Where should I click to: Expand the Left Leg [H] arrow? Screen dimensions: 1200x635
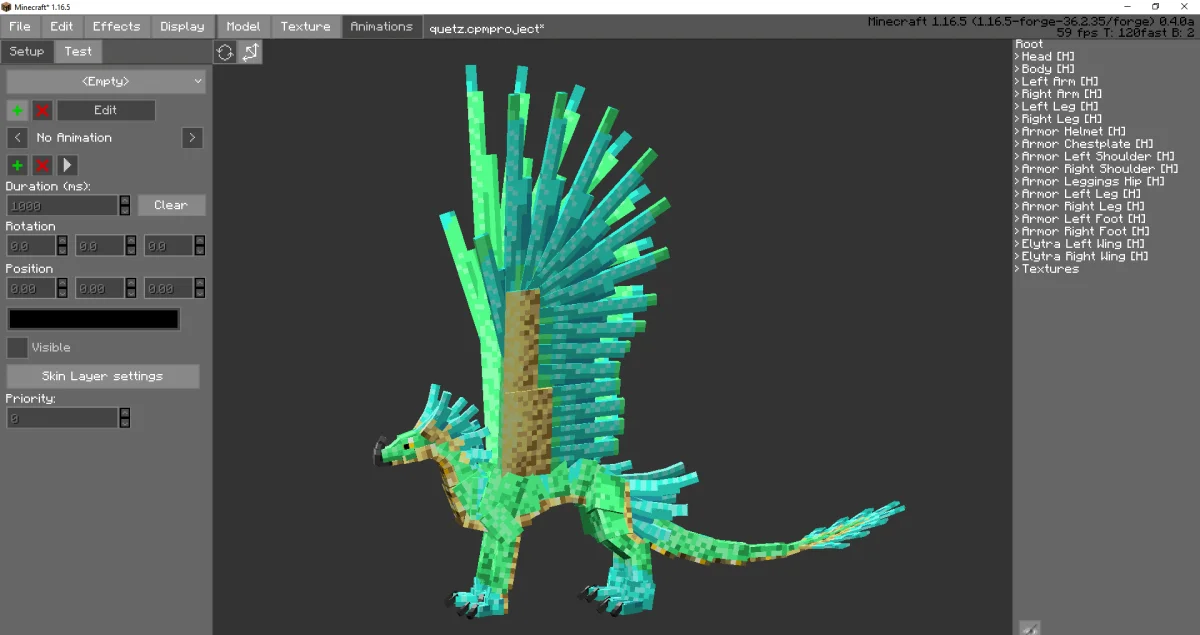[1017, 107]
